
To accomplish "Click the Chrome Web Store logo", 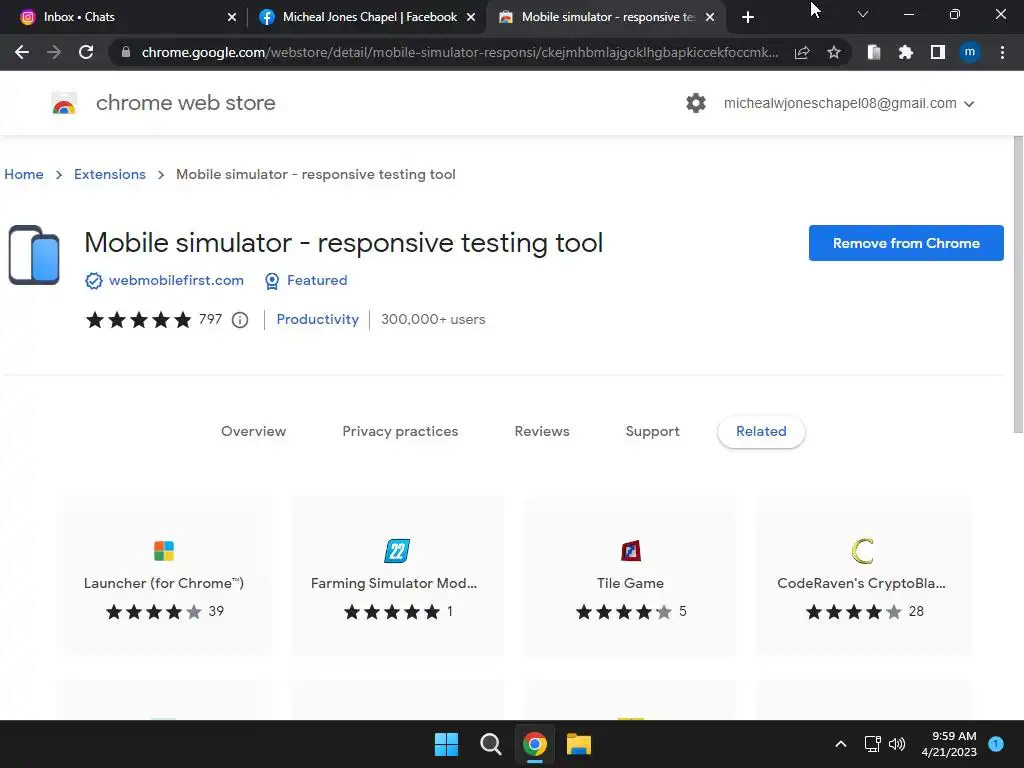I will tap(64, 103).
